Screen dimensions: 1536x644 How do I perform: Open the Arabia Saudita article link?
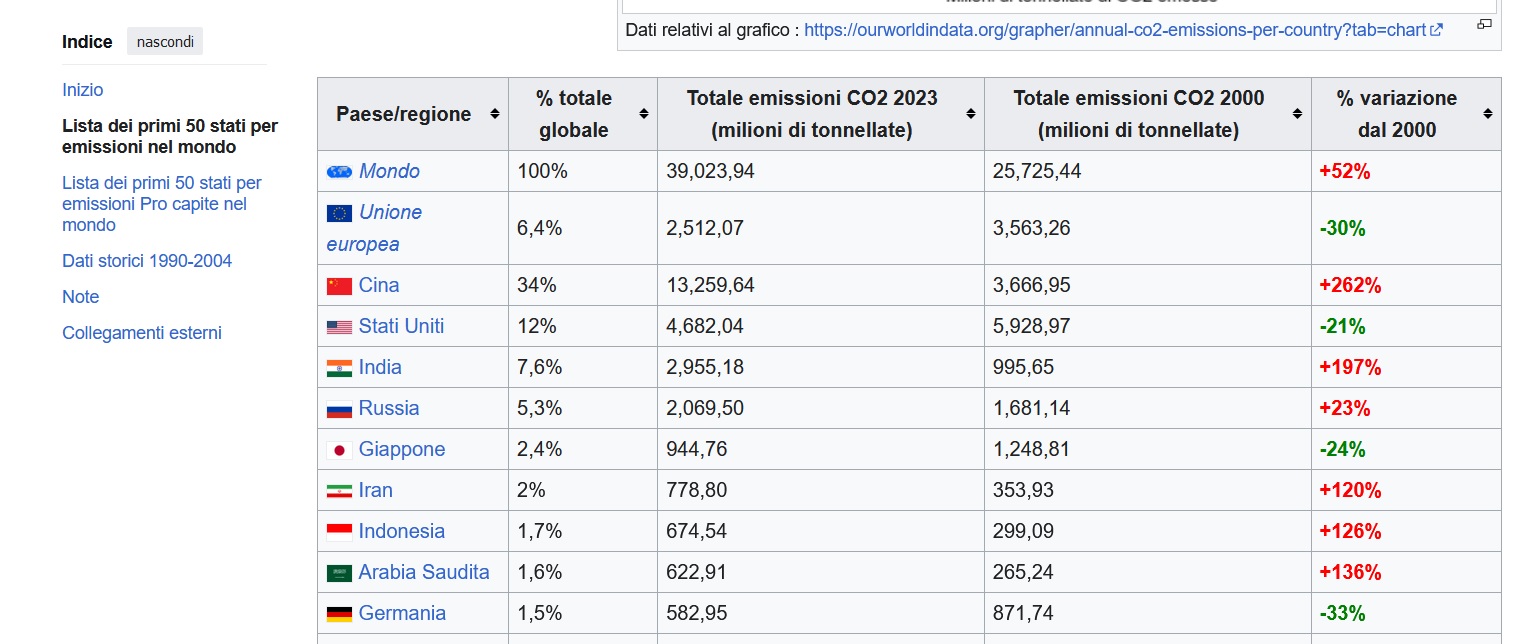424,572
